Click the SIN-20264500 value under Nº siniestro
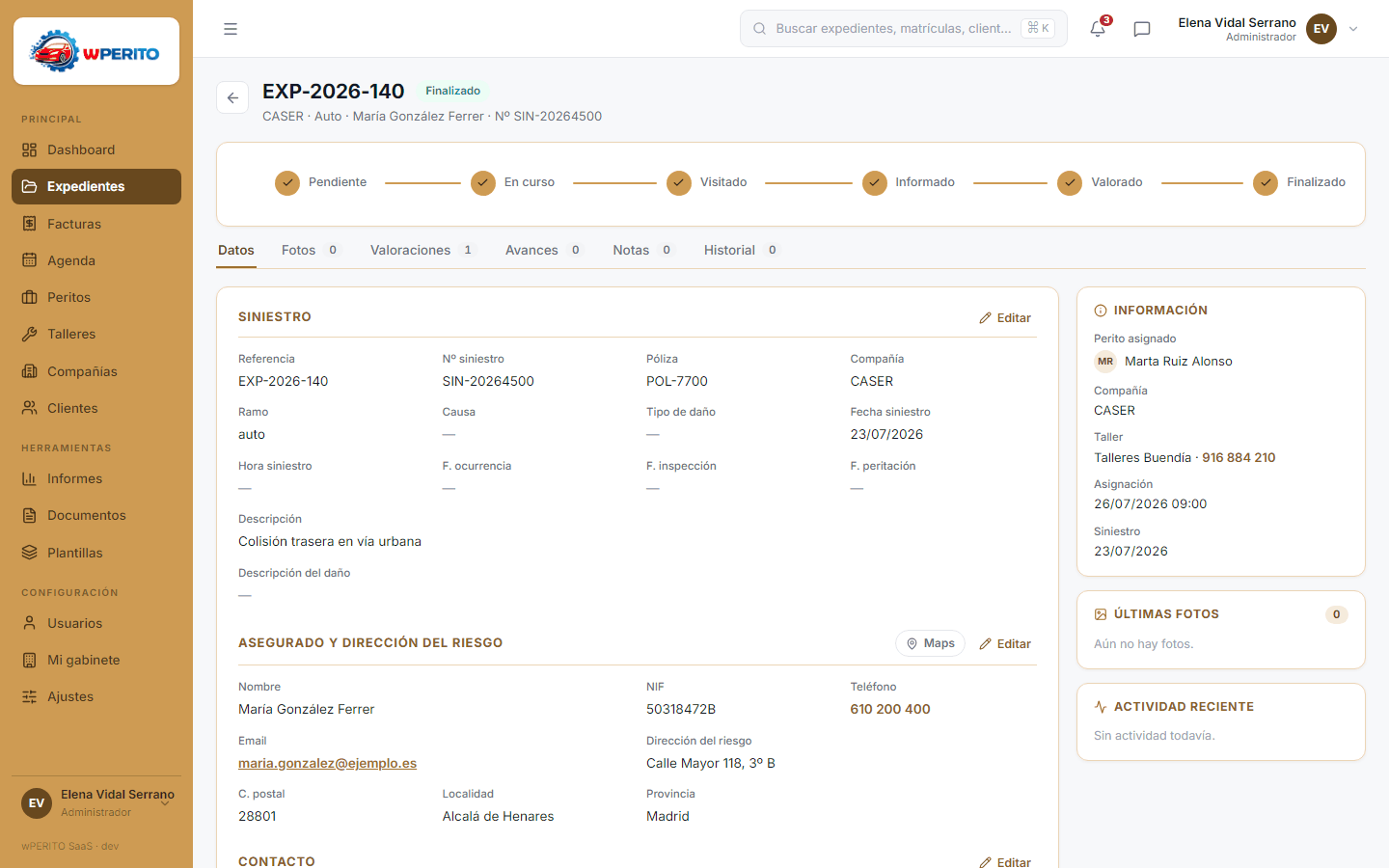1389x868 pixels. pos(488,381)
